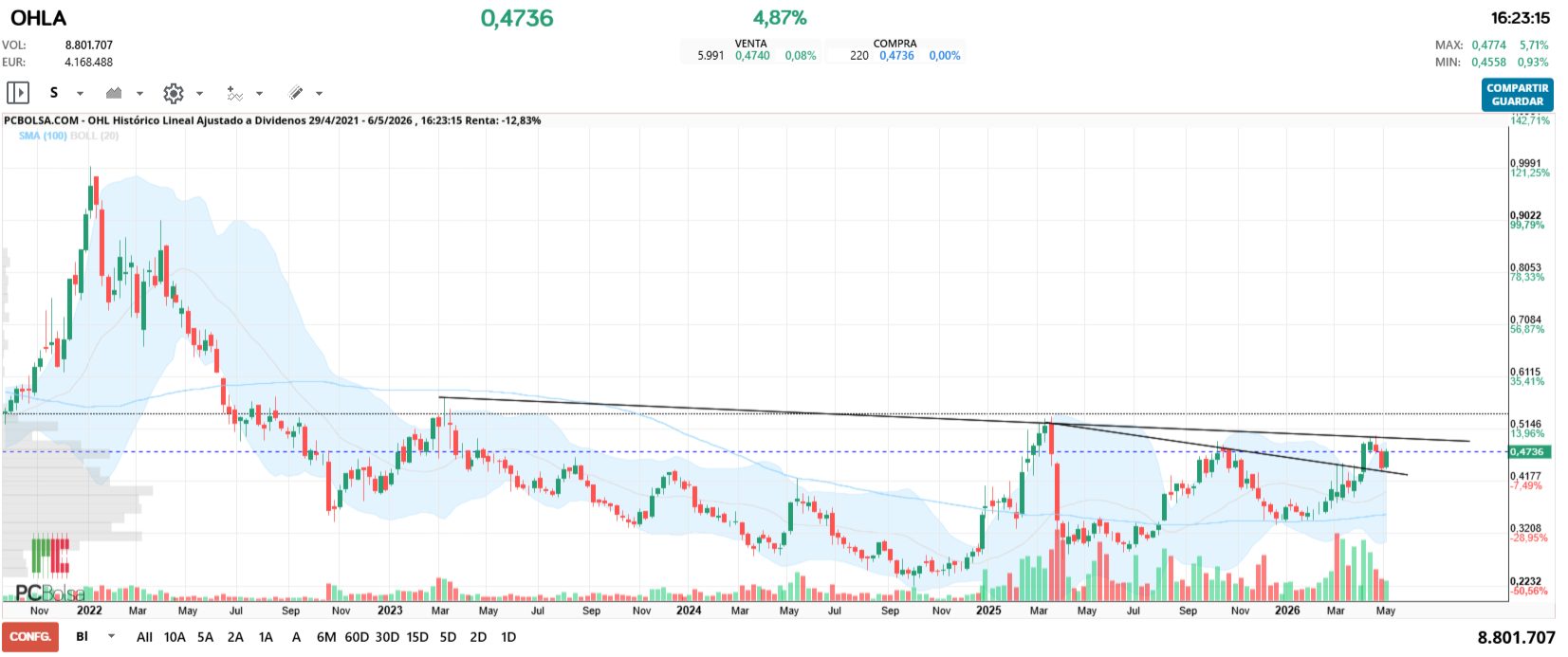Click the COMPRA price 0,4736
Viewport: 1568px width, 657px height.
click(x=896, y=56)
